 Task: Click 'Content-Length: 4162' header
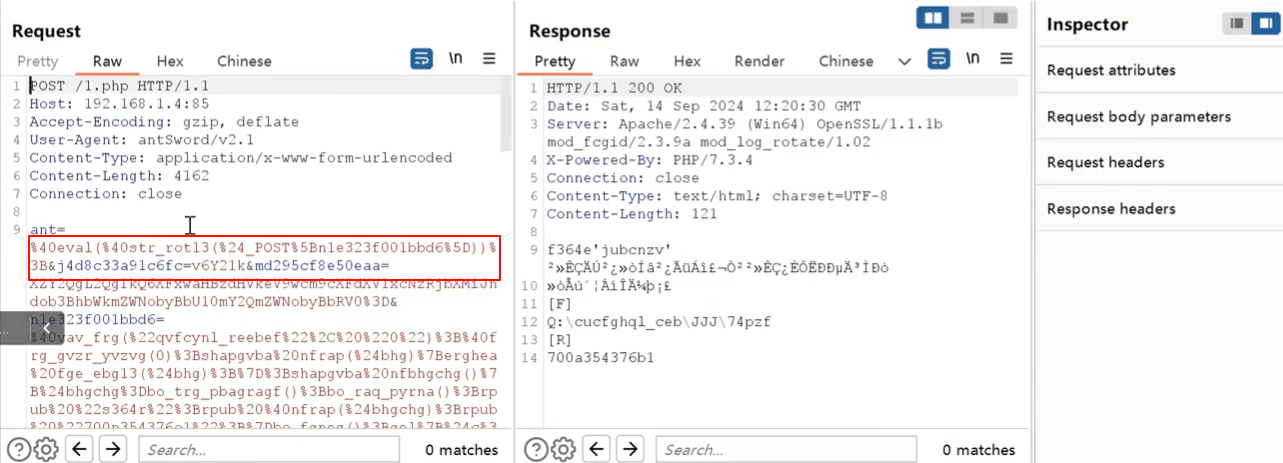[x=119, y=176]
